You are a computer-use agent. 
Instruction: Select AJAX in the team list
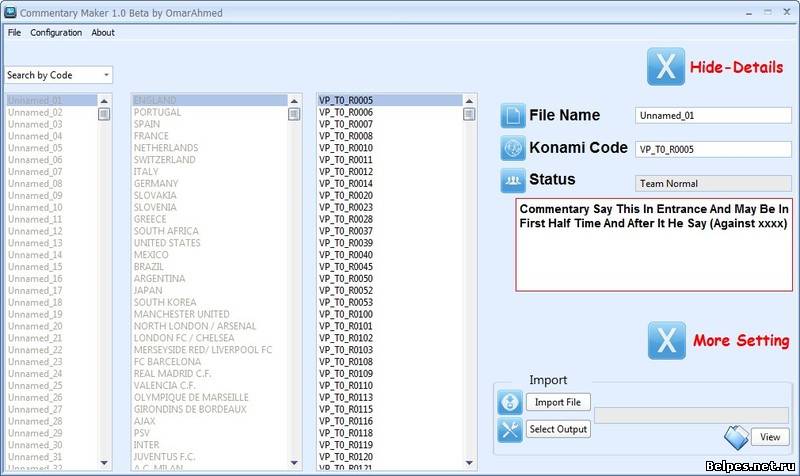point(210,421)
